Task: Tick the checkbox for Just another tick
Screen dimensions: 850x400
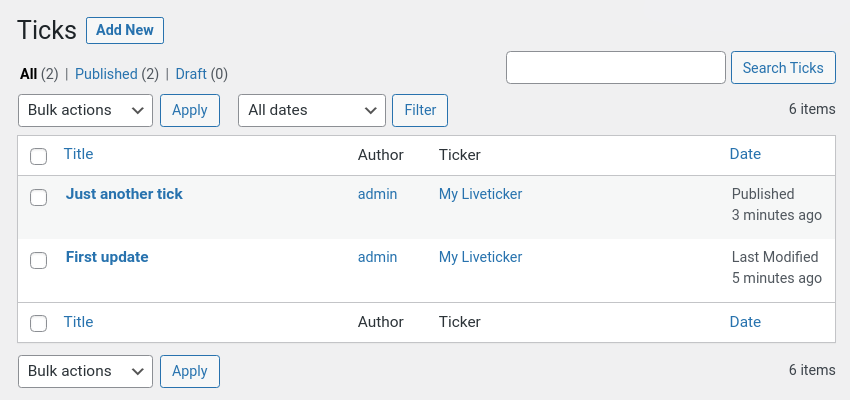Action: tap(38, 197)
